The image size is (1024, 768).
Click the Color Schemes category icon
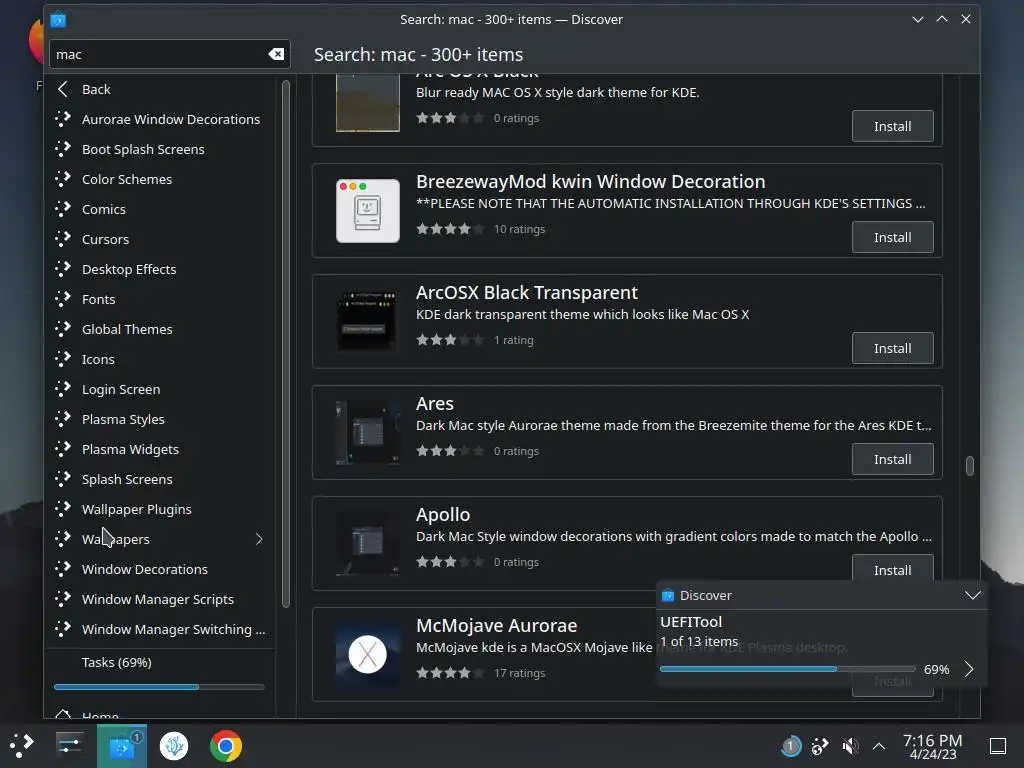[63, 179]
